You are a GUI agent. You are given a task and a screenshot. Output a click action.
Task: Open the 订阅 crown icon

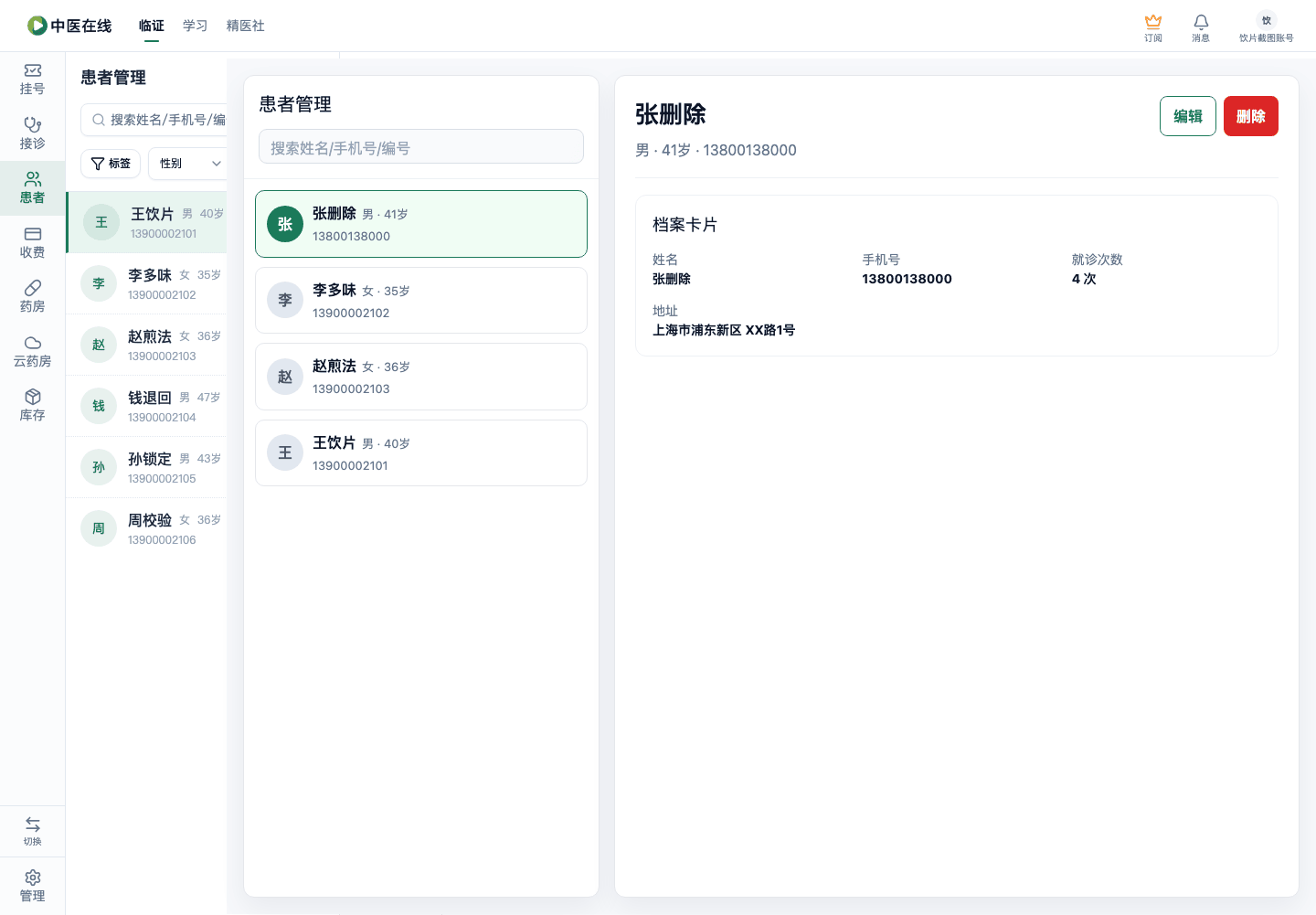point(1153,21)
